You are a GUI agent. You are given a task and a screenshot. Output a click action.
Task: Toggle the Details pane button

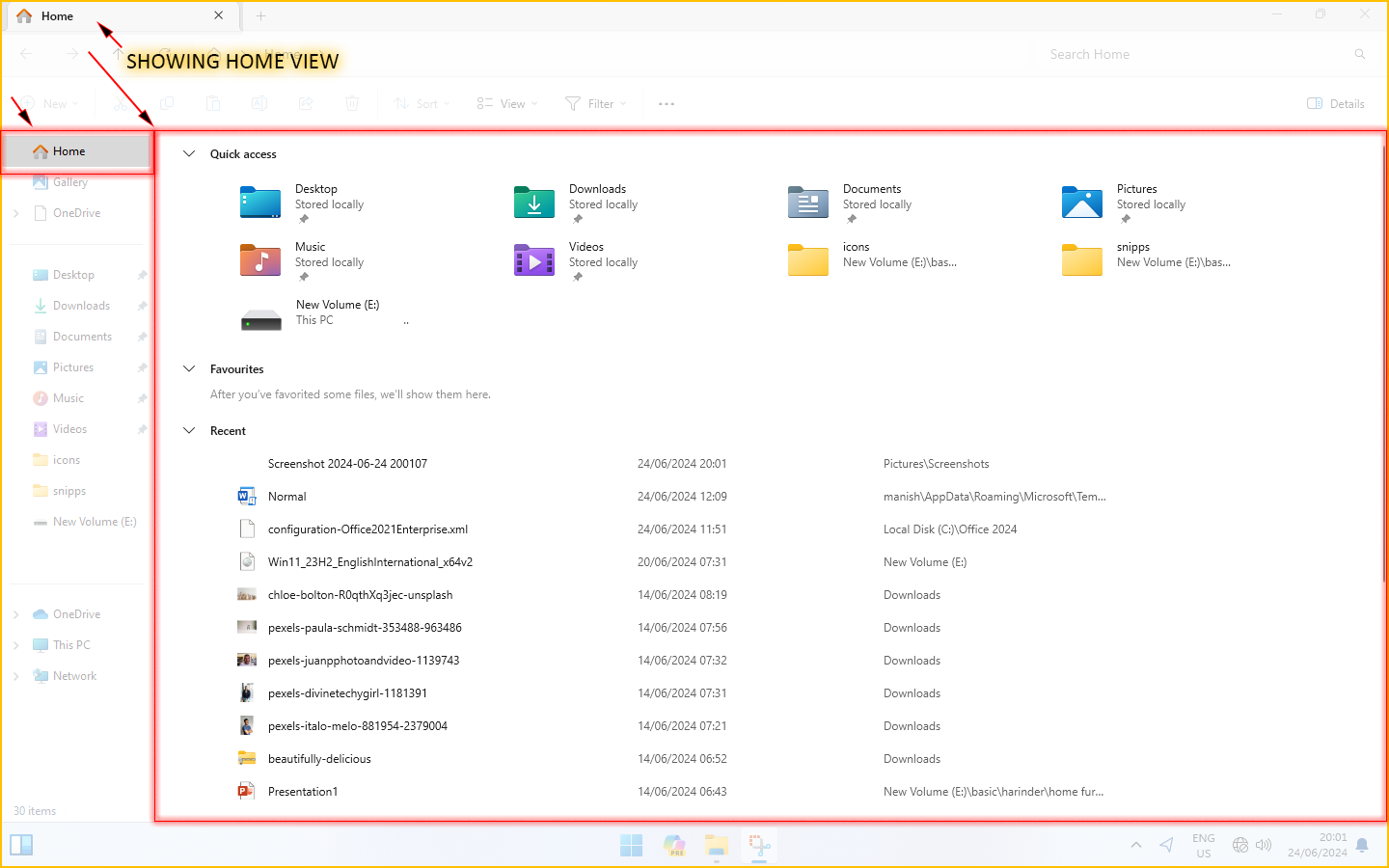click(1336, 104)
